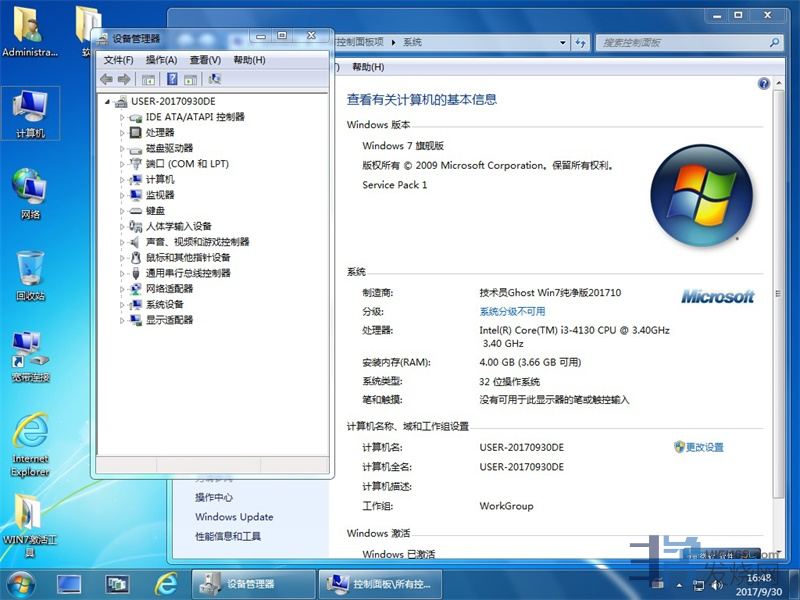Open the 查看(V) menu in Device Manager
This screenshot has height=600, width=800.
click(205, 60)
